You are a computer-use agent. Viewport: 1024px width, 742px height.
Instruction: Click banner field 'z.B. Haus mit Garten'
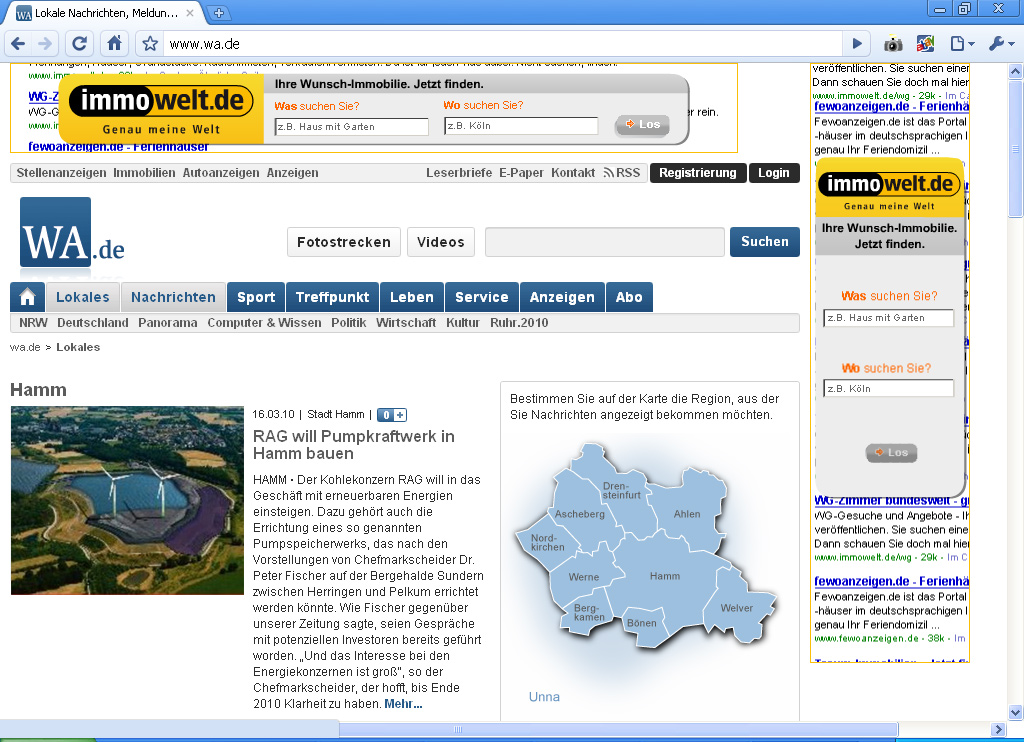point(351,127)
